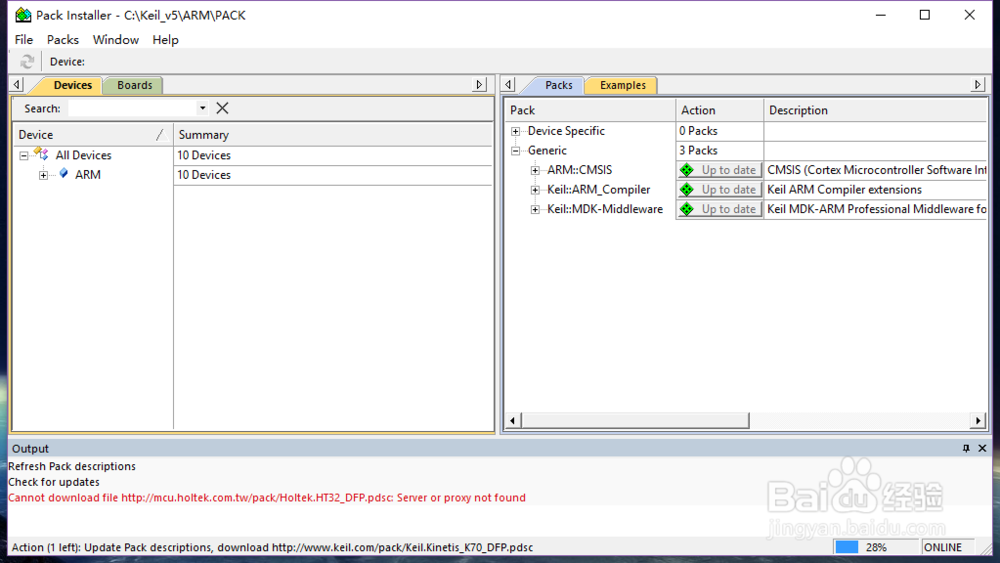Click the packs horizontal scrollbar thumb
The height and width of the screenshot is (563, 1000).
(636, 420)
